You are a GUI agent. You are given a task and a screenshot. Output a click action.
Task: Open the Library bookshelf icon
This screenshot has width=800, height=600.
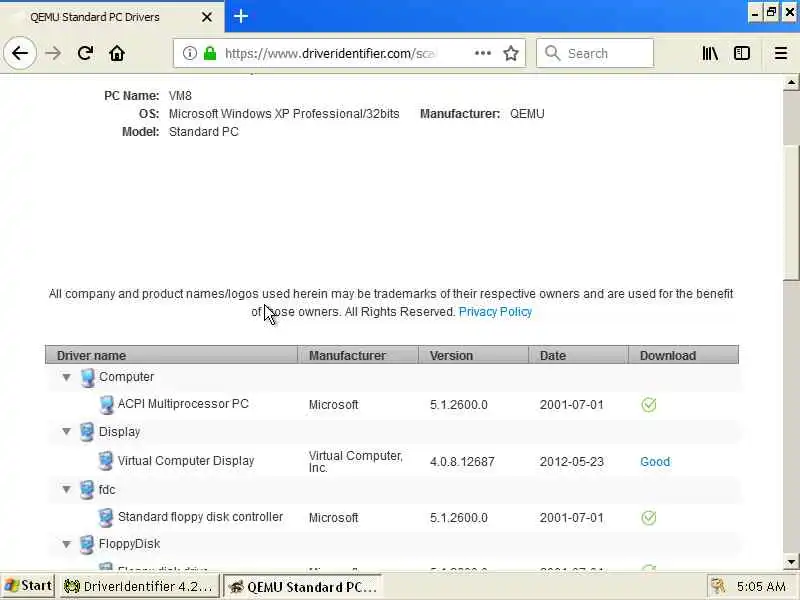pyautogui.click(x=710, y=53)
